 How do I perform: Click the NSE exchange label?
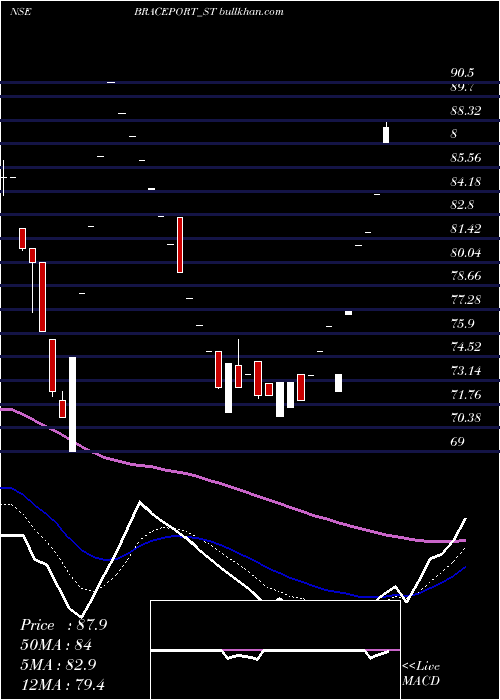[21, 12]
